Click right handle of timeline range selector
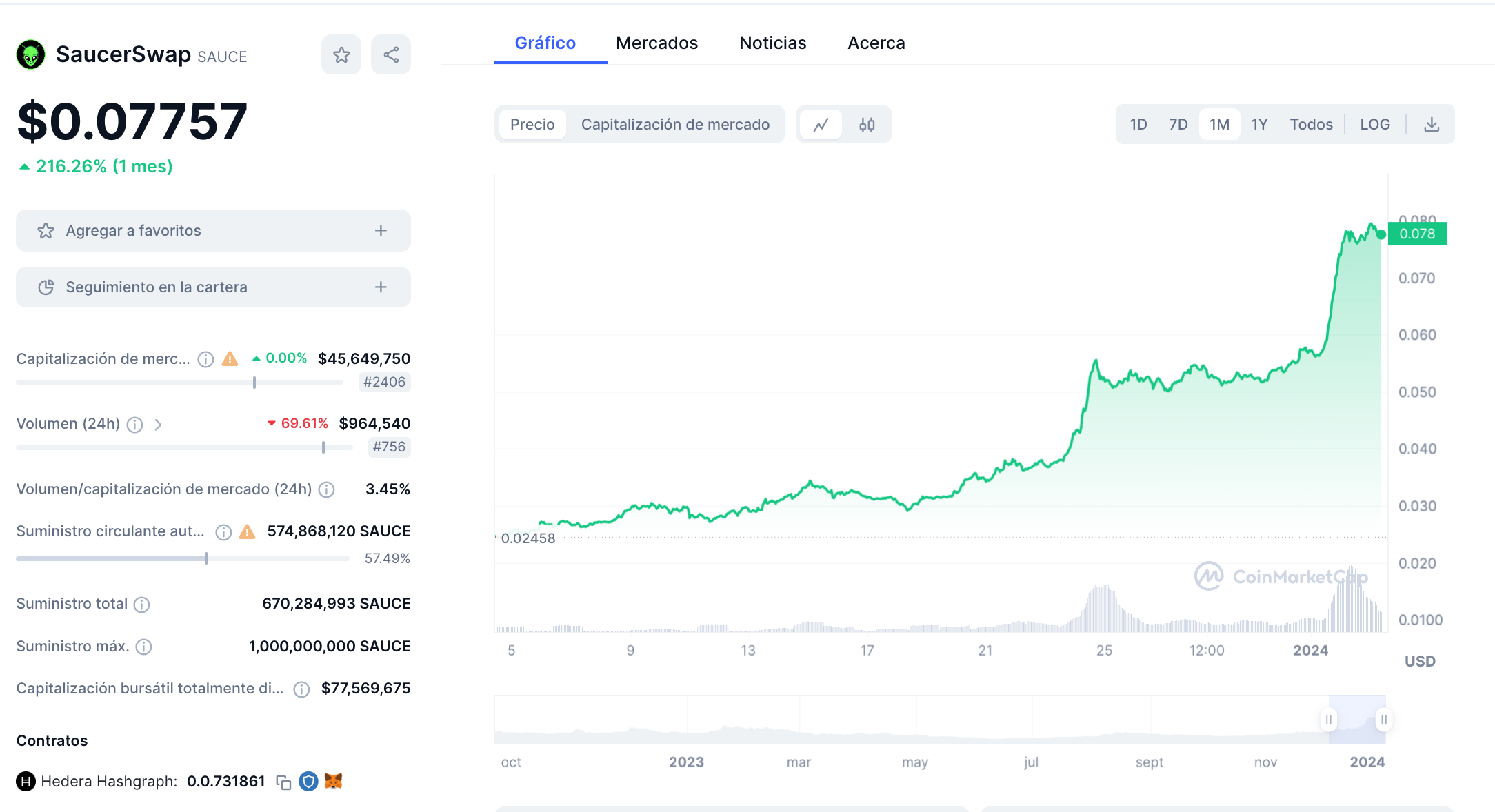 [1383, 720]
